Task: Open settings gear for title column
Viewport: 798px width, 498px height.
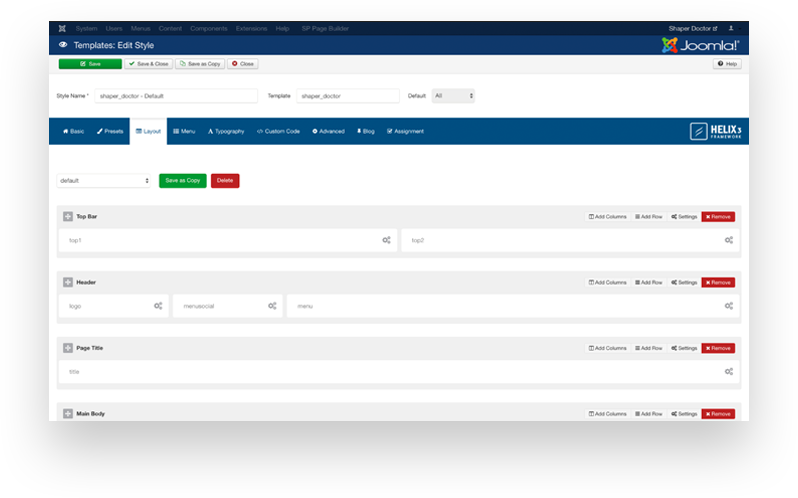Action: pyautogui.click(x=729, y=372)
